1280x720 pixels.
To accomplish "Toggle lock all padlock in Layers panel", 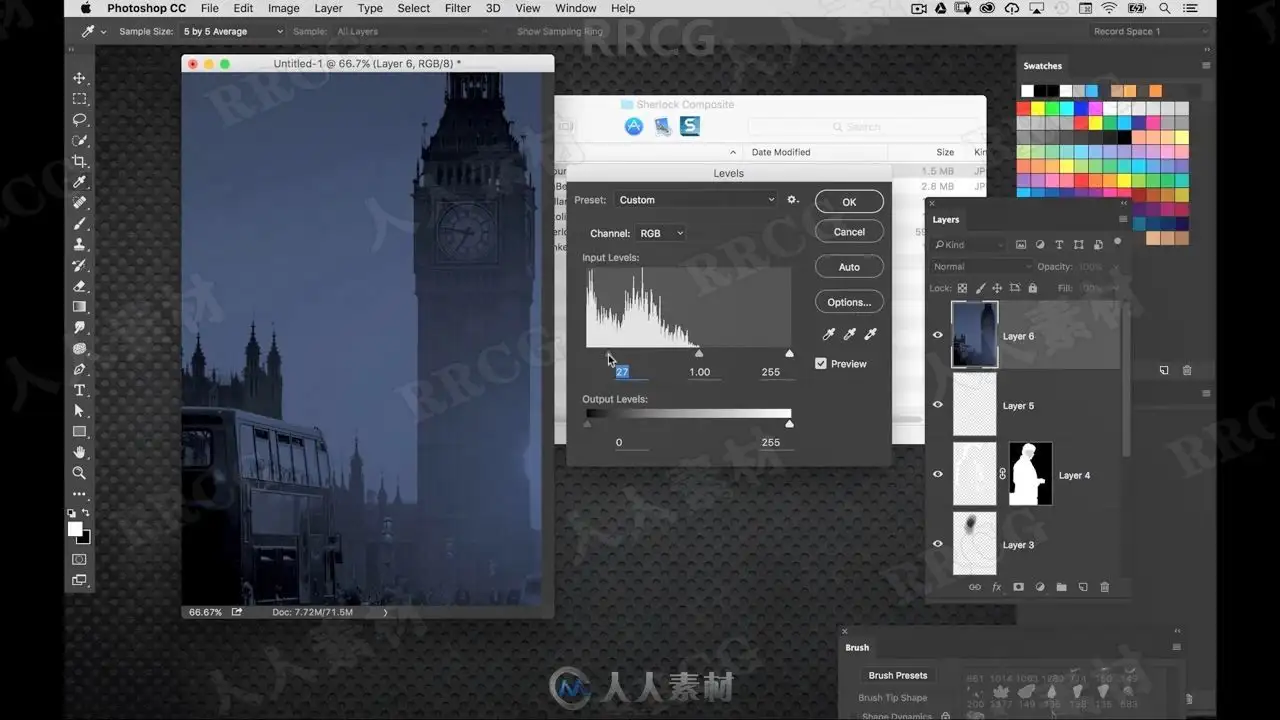I will point(1032,288).
